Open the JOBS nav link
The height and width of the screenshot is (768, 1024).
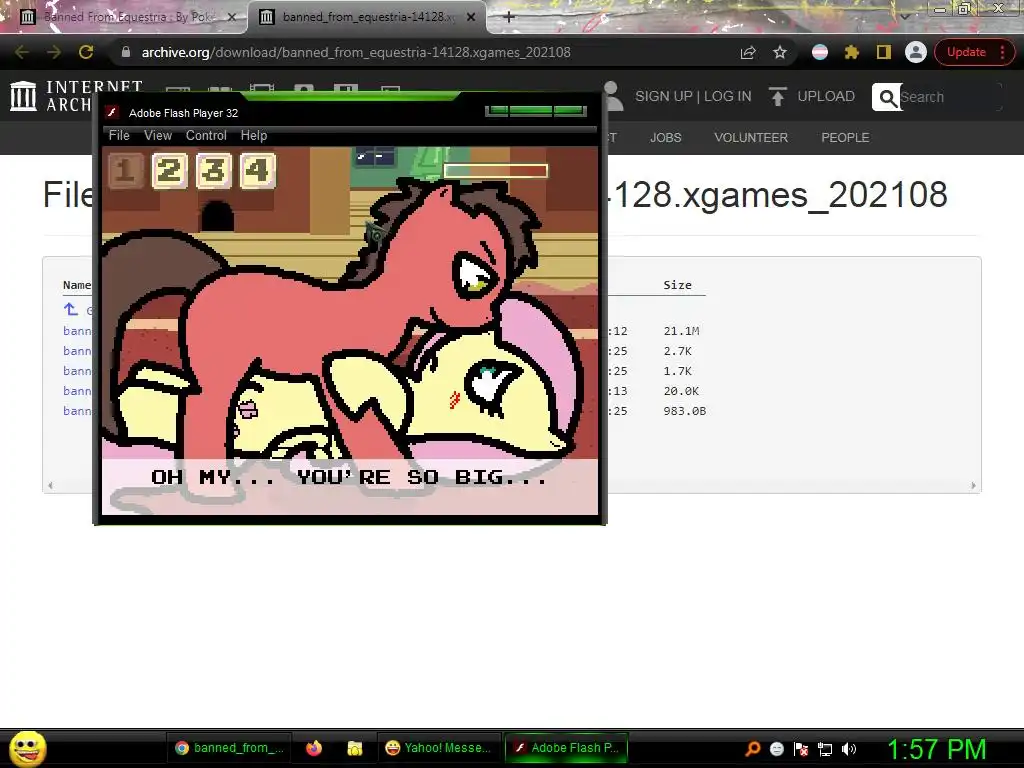pos(665,138)
